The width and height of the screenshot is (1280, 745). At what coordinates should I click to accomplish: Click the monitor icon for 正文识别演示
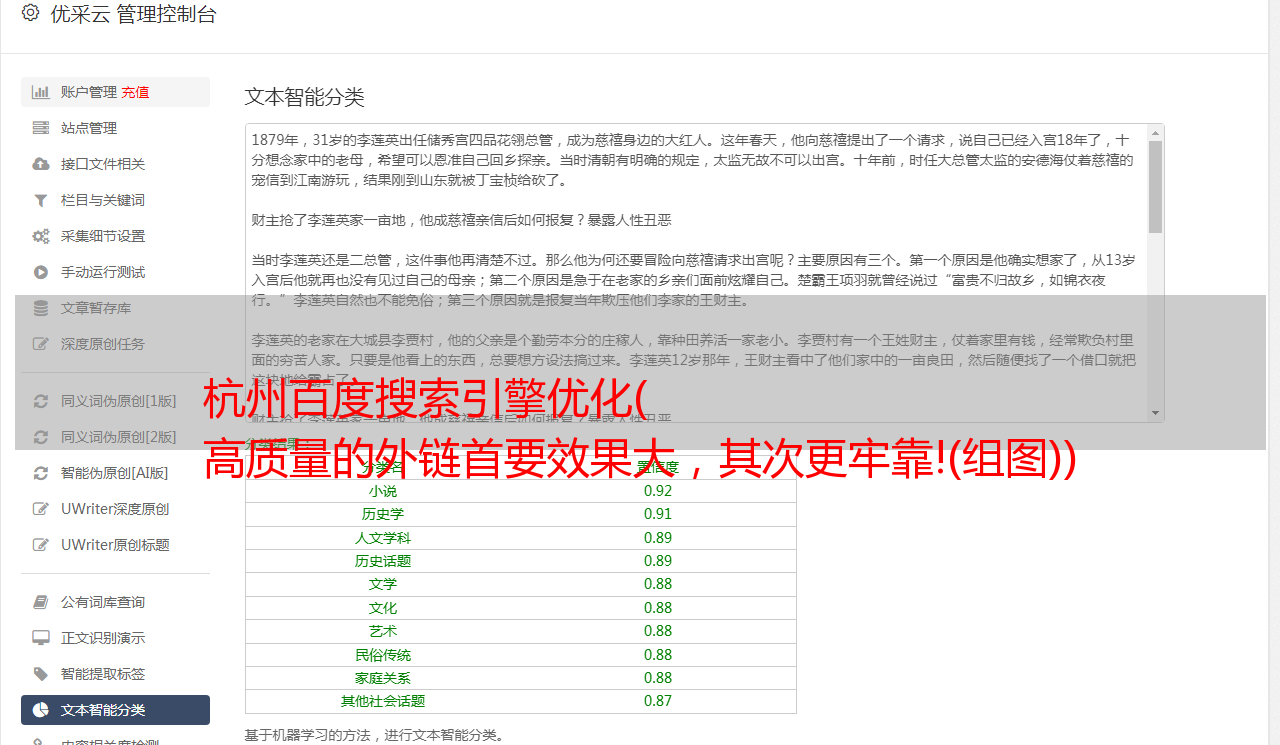(x=41, y=638)
